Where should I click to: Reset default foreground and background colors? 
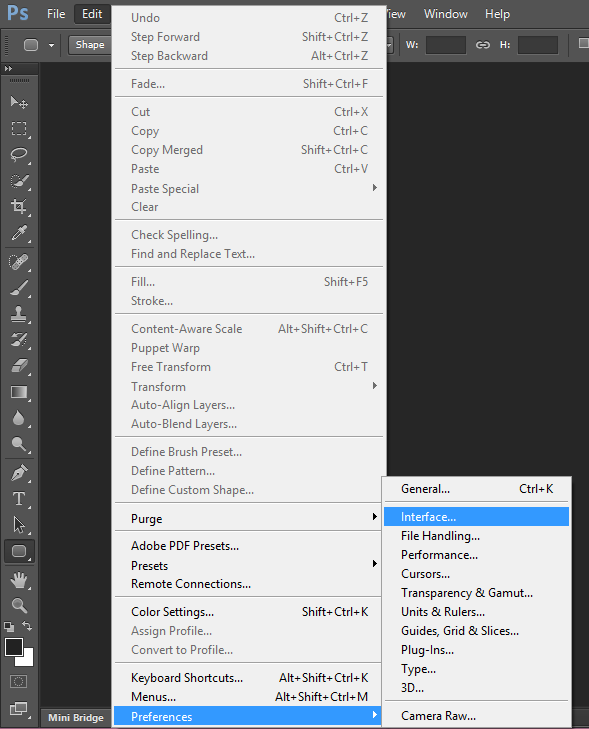[9, 627]
